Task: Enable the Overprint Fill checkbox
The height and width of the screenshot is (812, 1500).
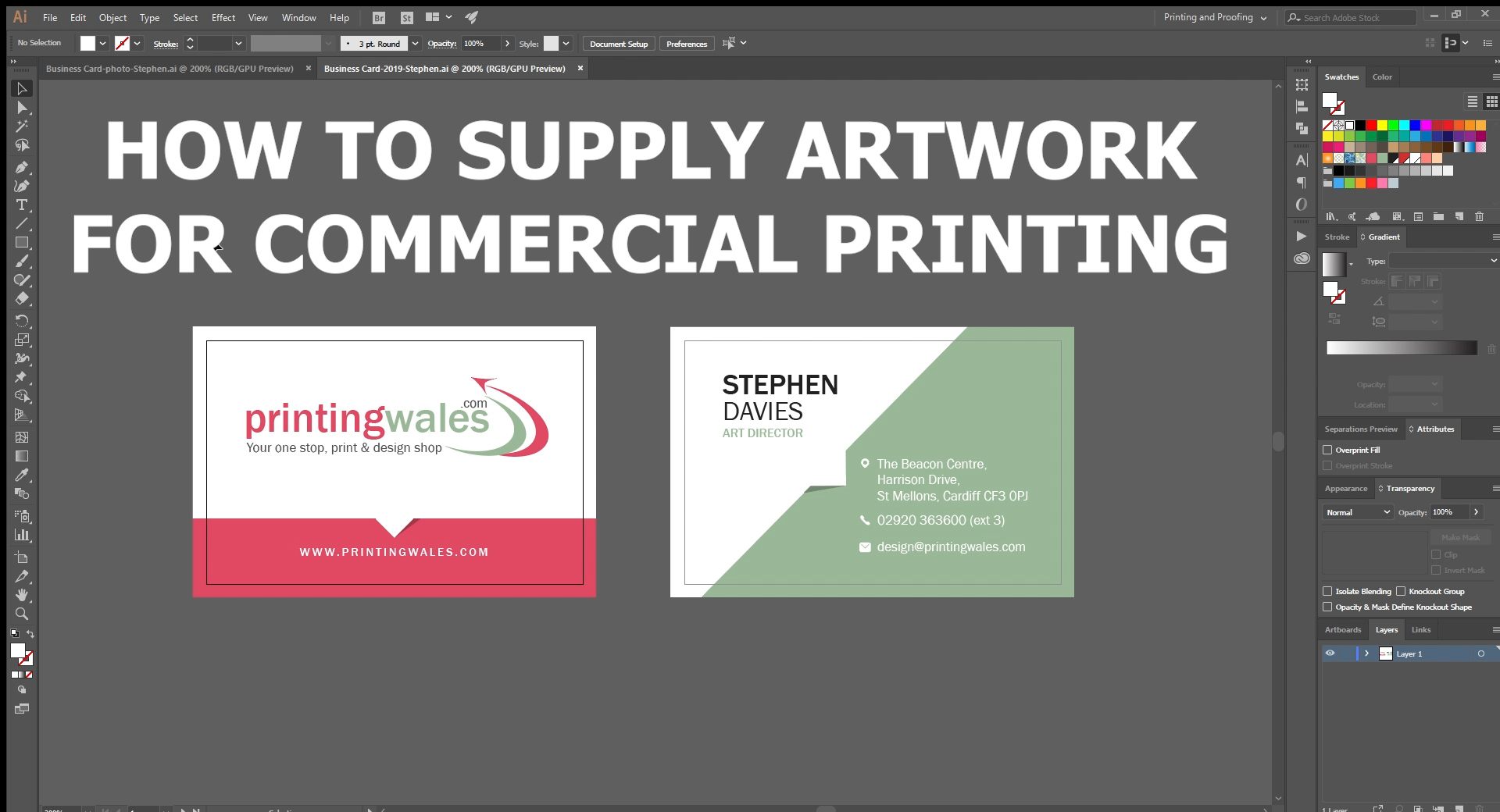Action: pyautogui.click(x=1328, y=450)
